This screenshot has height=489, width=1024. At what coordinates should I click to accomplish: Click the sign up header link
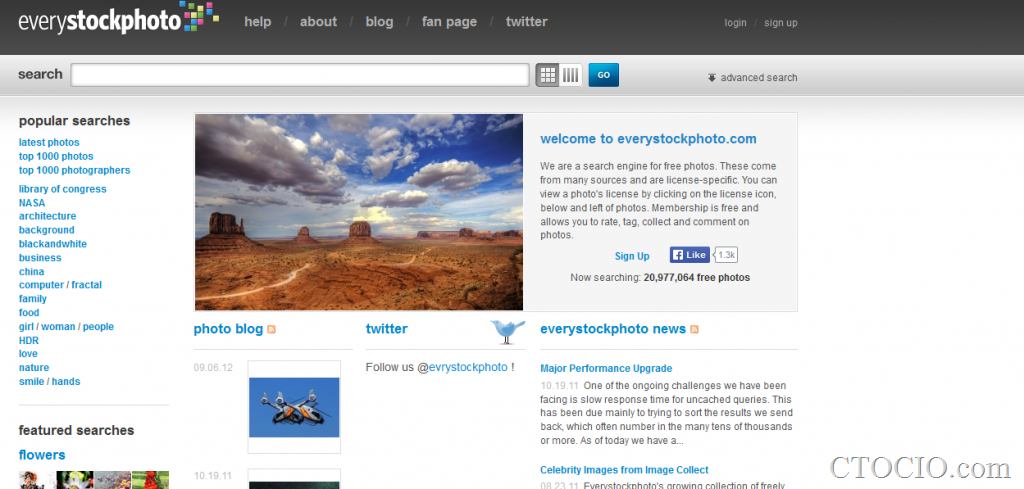[780, 23]
